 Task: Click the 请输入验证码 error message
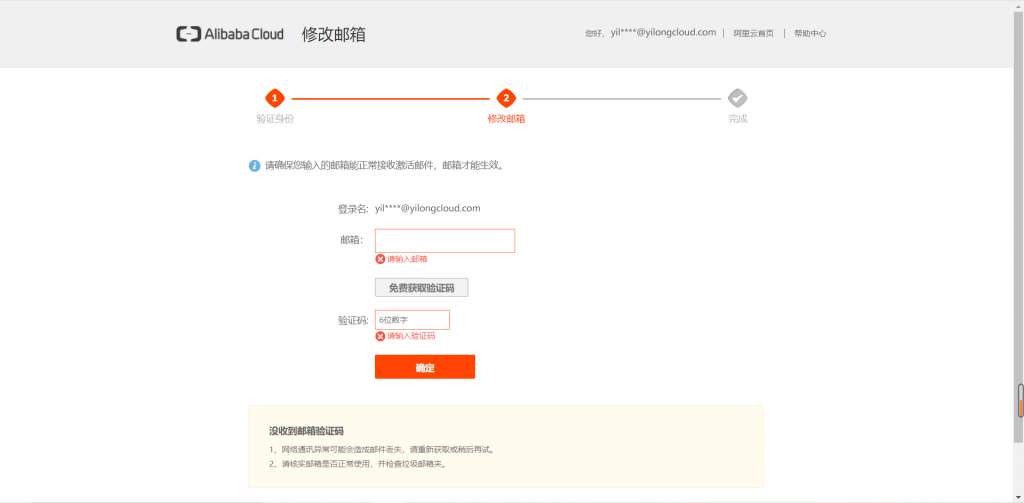click(411, 336)
